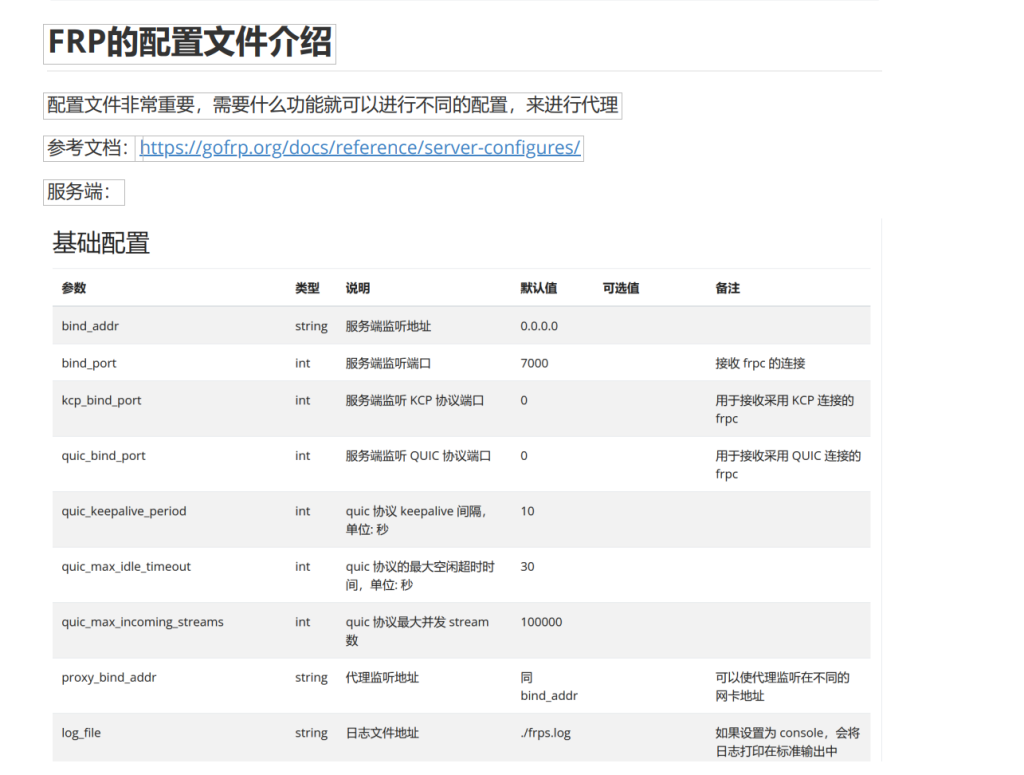1024x775 pixels.
Task: Click the 参数 column header
Action: click(x=74, y=288)
